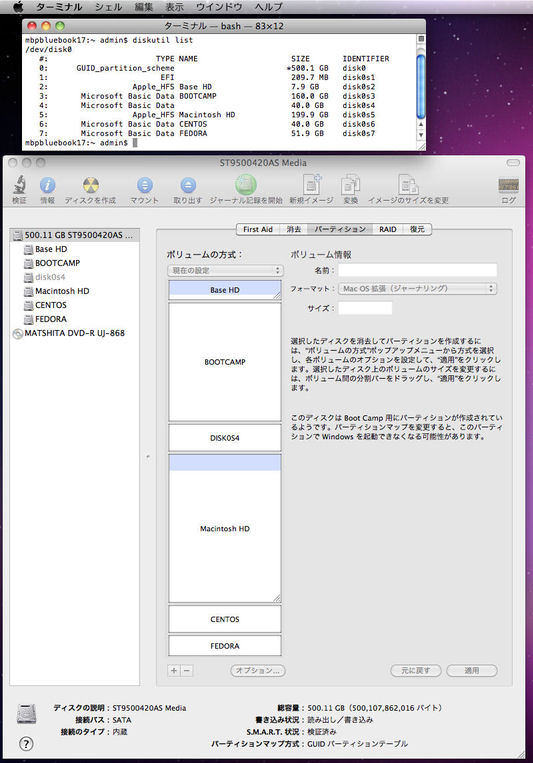The width and height of the screenshot is (533, 763).
Task: Click the 元に戻す button
Action: click(x=416, y=671)
